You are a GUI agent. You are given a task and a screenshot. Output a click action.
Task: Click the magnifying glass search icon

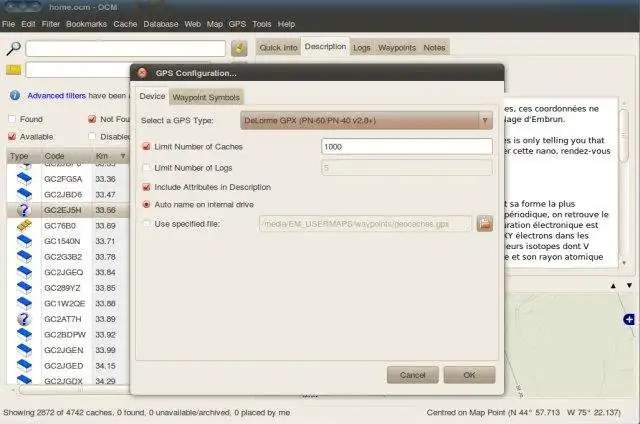click(13, 48)
